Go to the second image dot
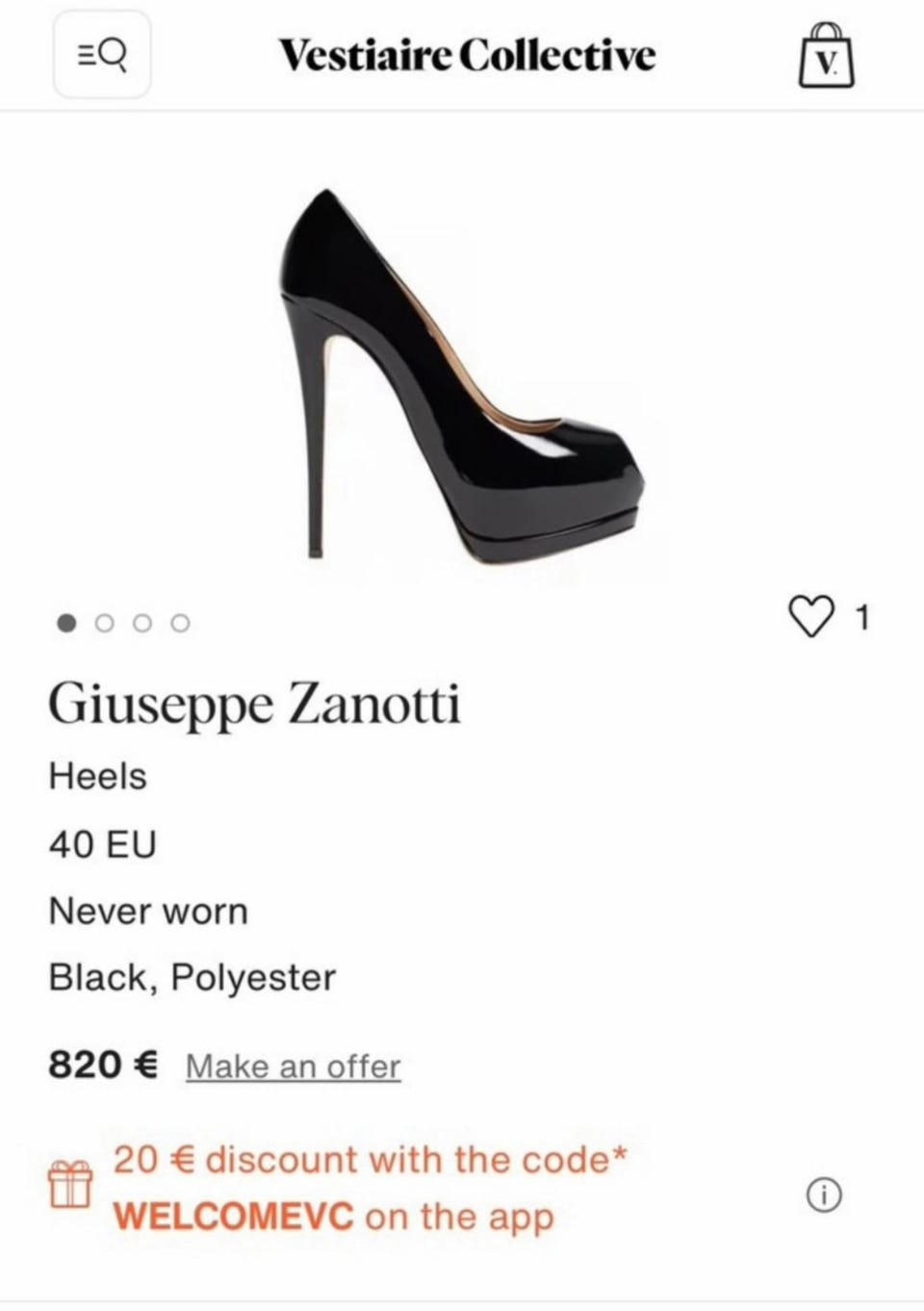The height and width of the screenshot is (1311, 924). 104,623
